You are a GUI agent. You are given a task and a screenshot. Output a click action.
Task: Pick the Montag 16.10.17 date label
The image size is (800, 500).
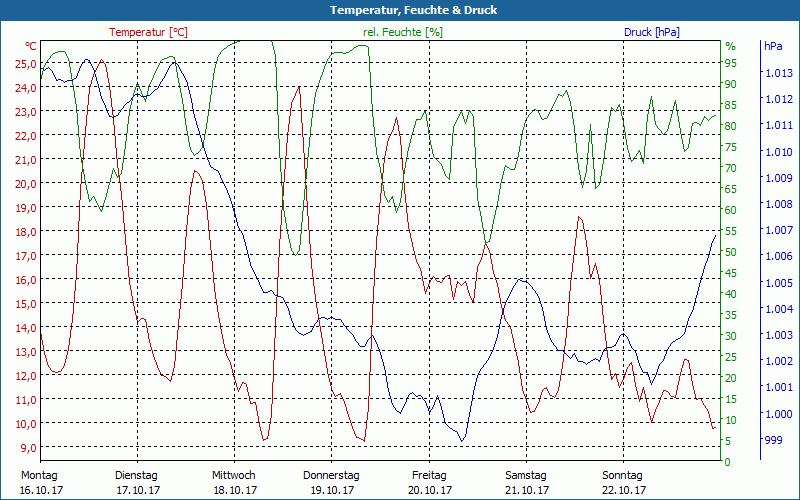click(40, 482)
